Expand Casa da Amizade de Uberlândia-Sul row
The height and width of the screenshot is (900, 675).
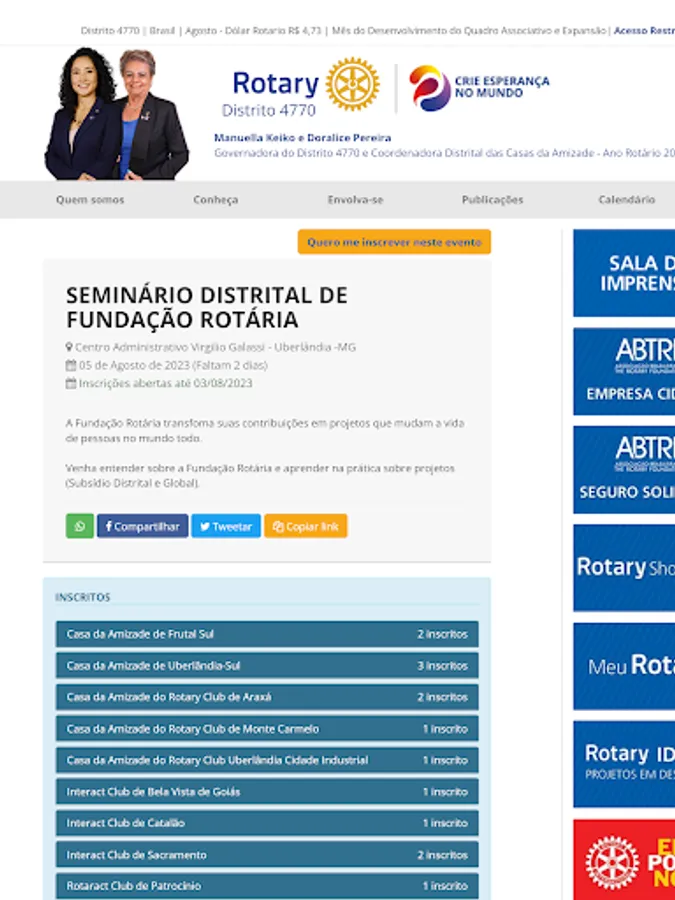click(x=267, y=666)
